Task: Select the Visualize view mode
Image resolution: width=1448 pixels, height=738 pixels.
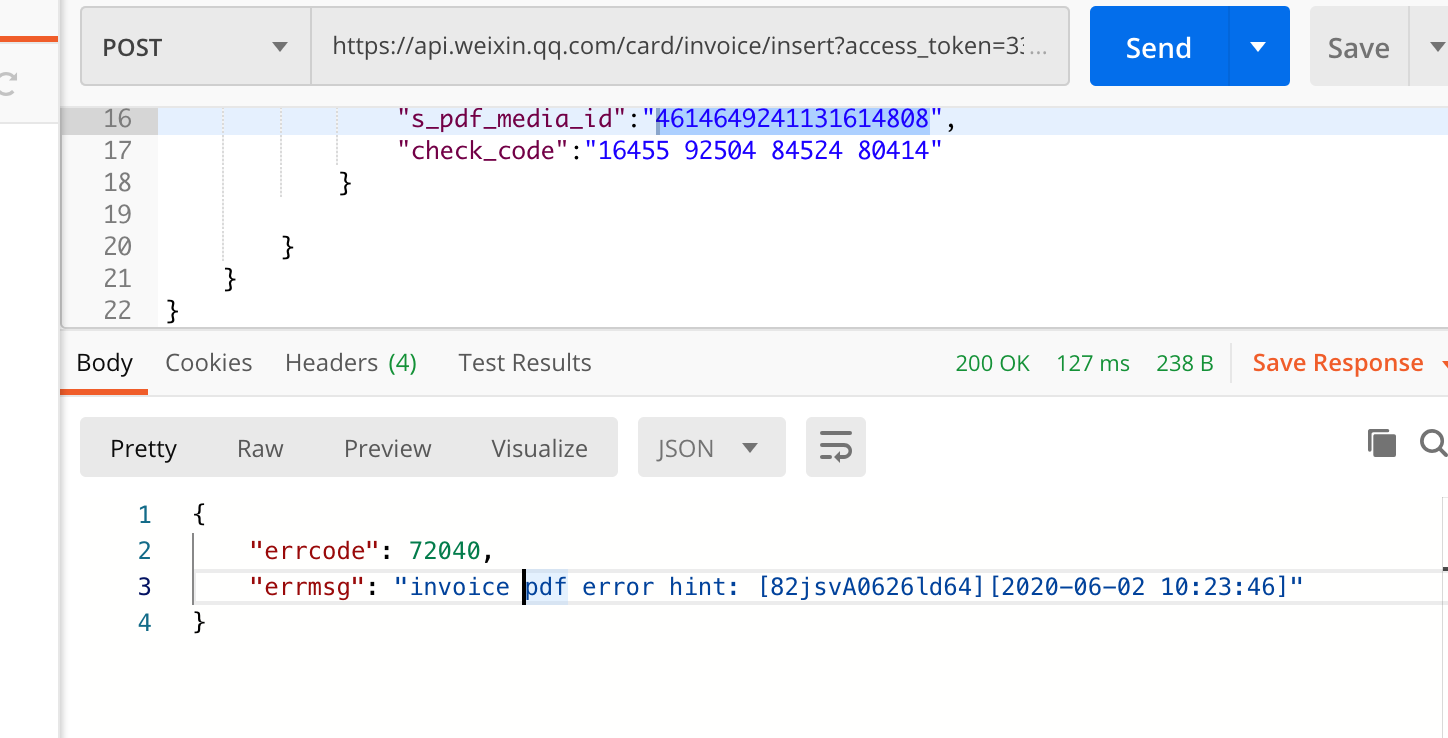Action: click(540, 448)
